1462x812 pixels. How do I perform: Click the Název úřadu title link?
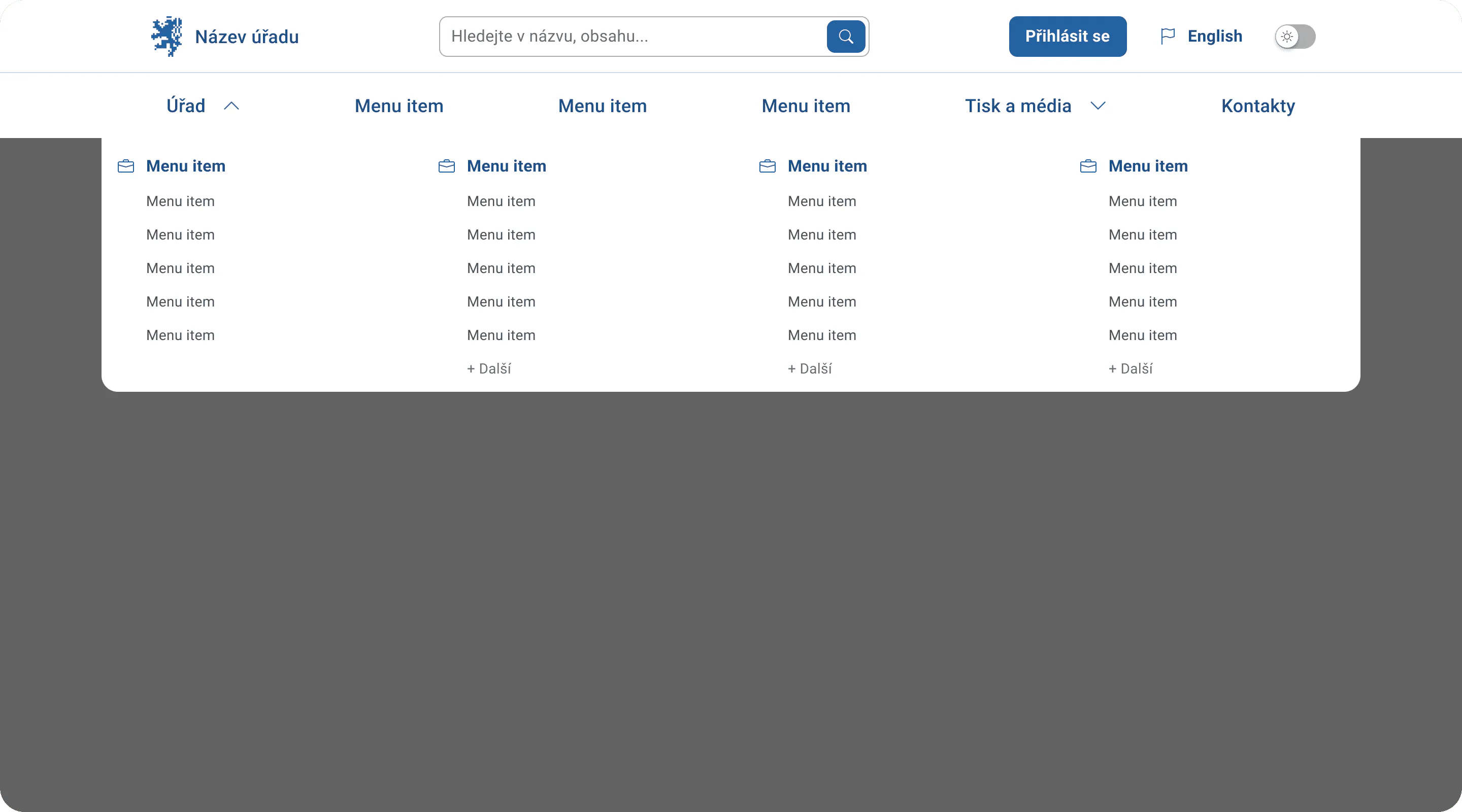tap(247, 37)
